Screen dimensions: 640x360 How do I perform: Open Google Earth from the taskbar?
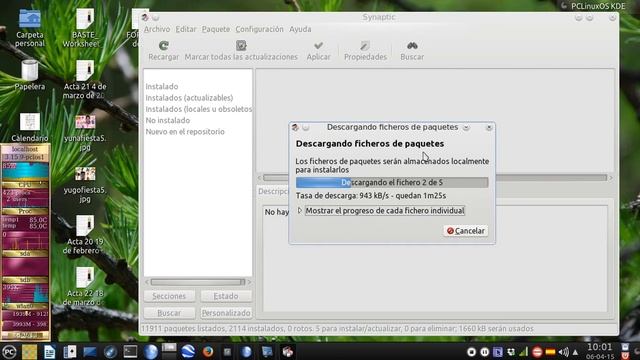(x=188, y=351)
